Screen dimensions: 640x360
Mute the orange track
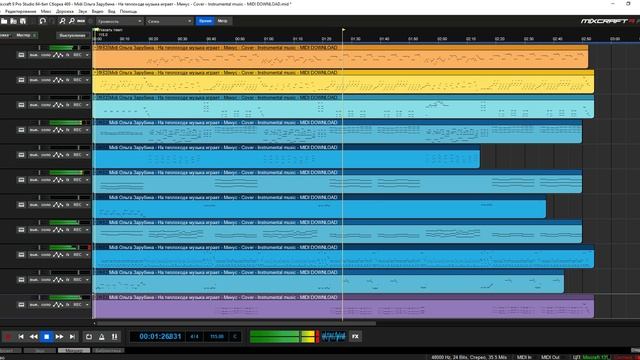point(34,55)
